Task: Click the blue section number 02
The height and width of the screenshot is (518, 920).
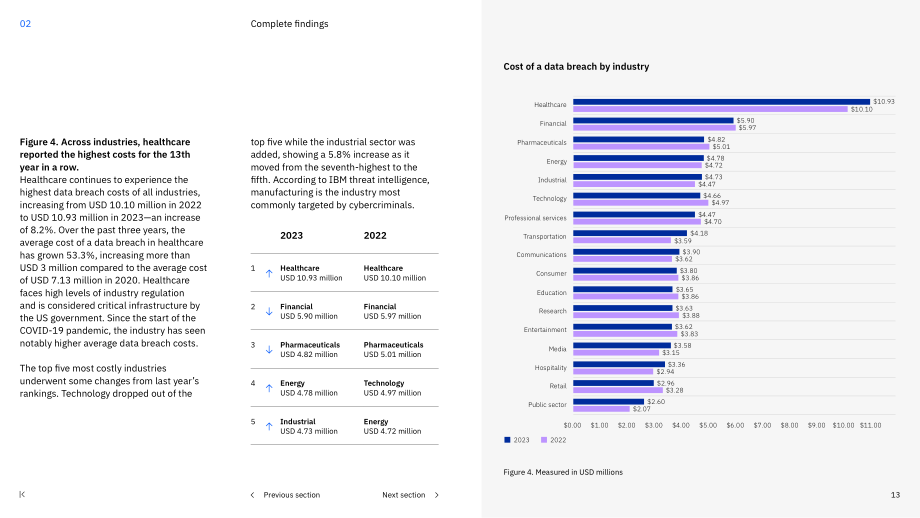Action: (25, 24)
